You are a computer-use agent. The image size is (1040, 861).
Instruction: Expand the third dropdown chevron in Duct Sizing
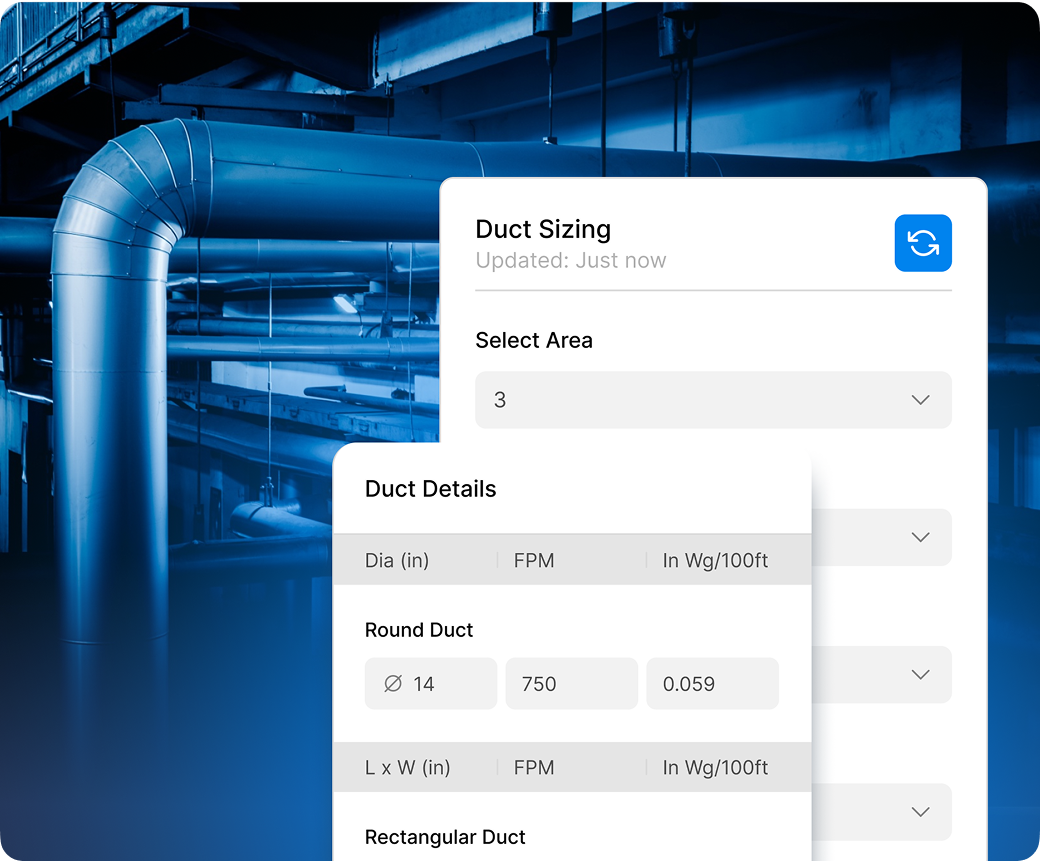pyautogui.click(x=920, y=674)
